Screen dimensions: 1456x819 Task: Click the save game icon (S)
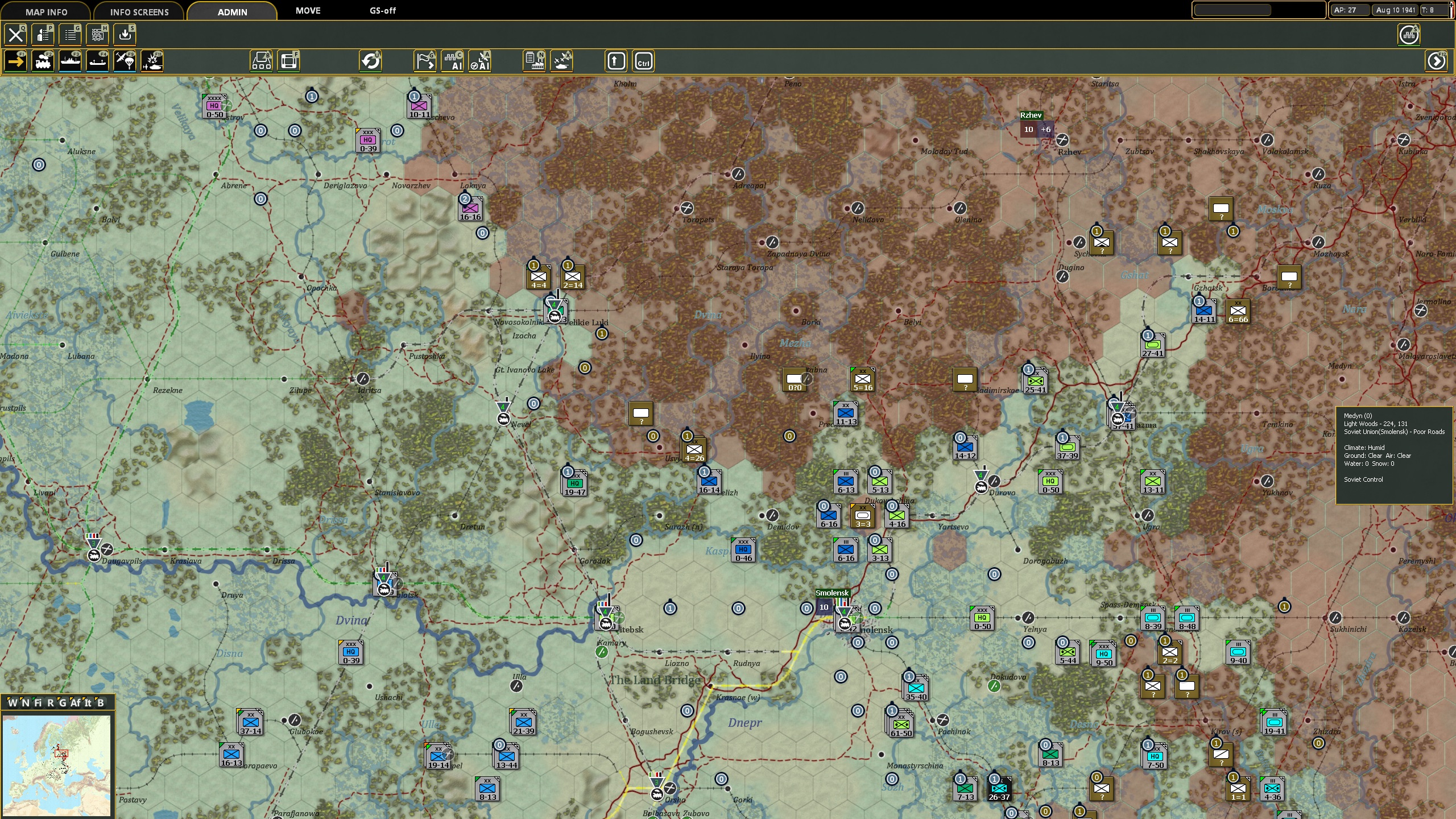(125, 35)
